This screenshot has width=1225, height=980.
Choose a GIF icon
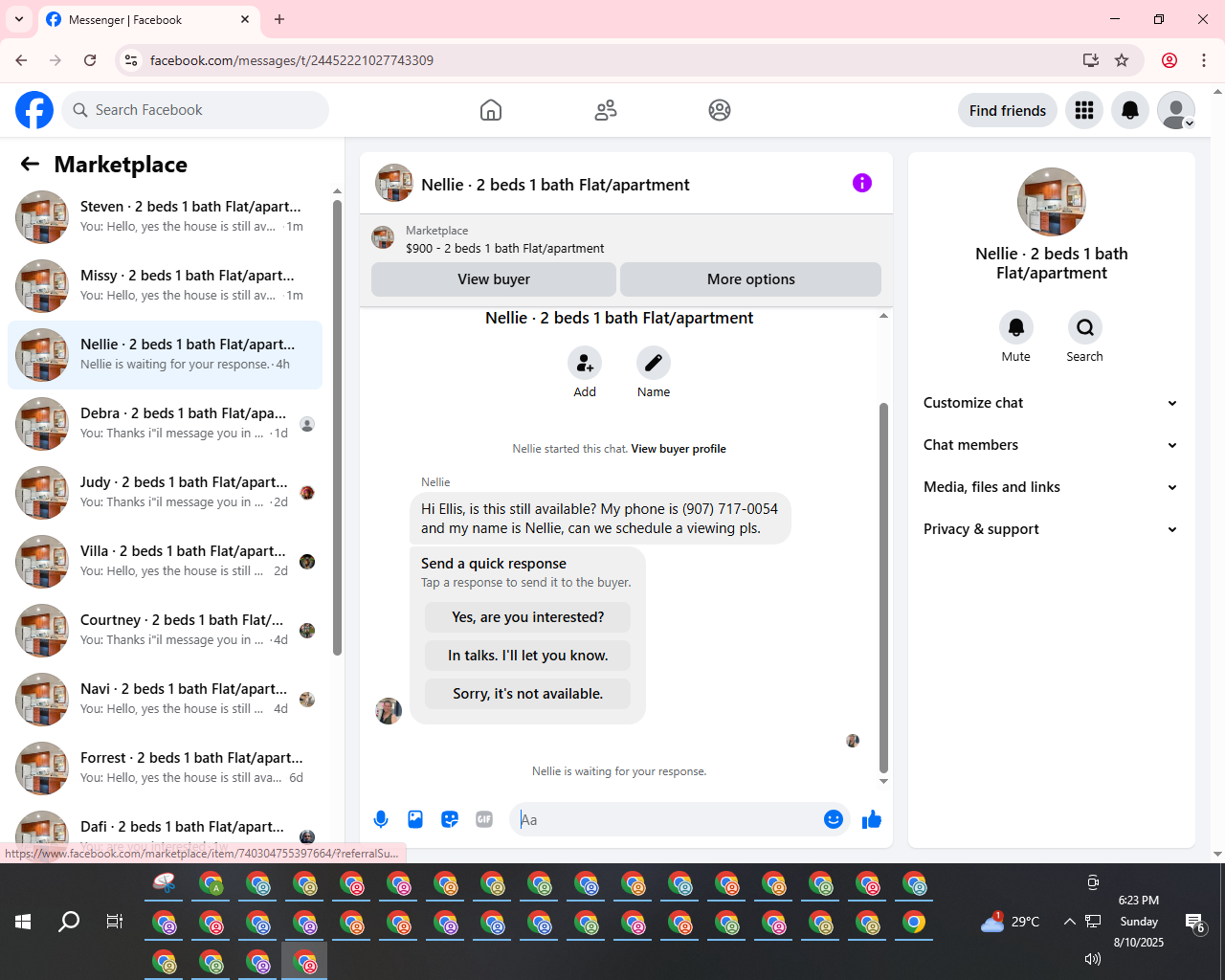coord(484,819)
